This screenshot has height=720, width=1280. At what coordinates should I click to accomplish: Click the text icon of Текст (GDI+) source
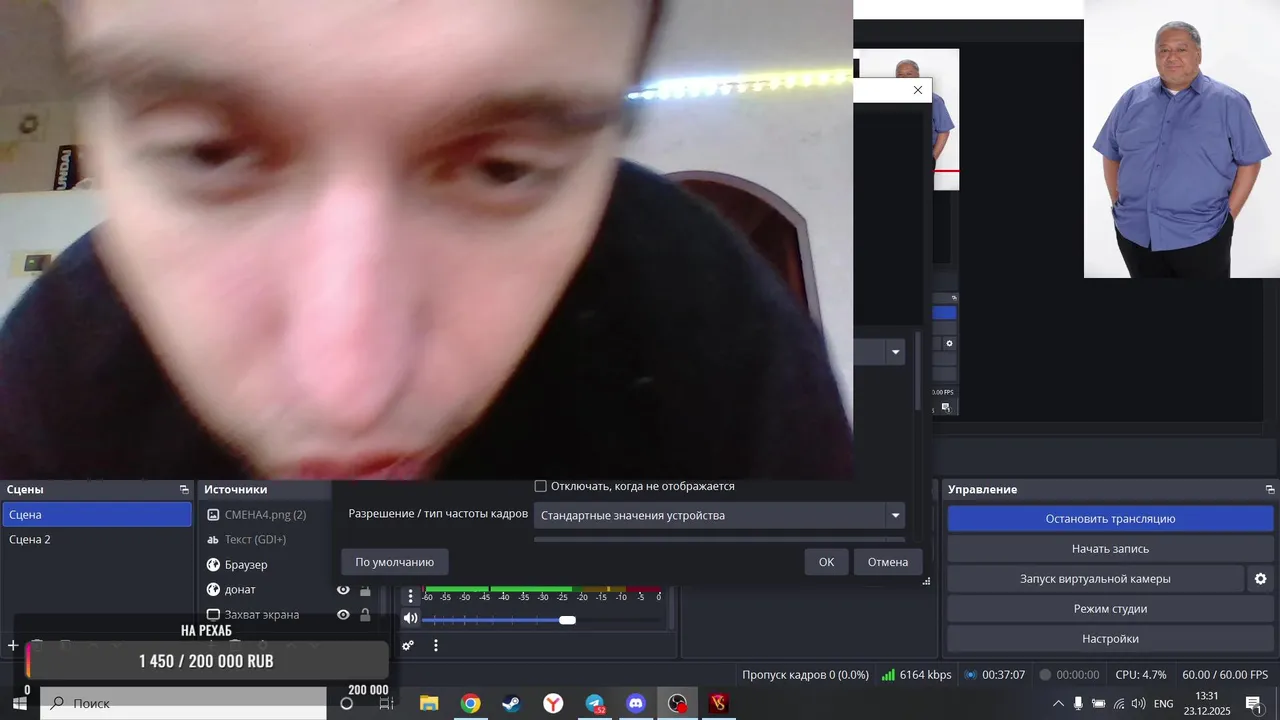pyautogui.click(x=213, y=540)
